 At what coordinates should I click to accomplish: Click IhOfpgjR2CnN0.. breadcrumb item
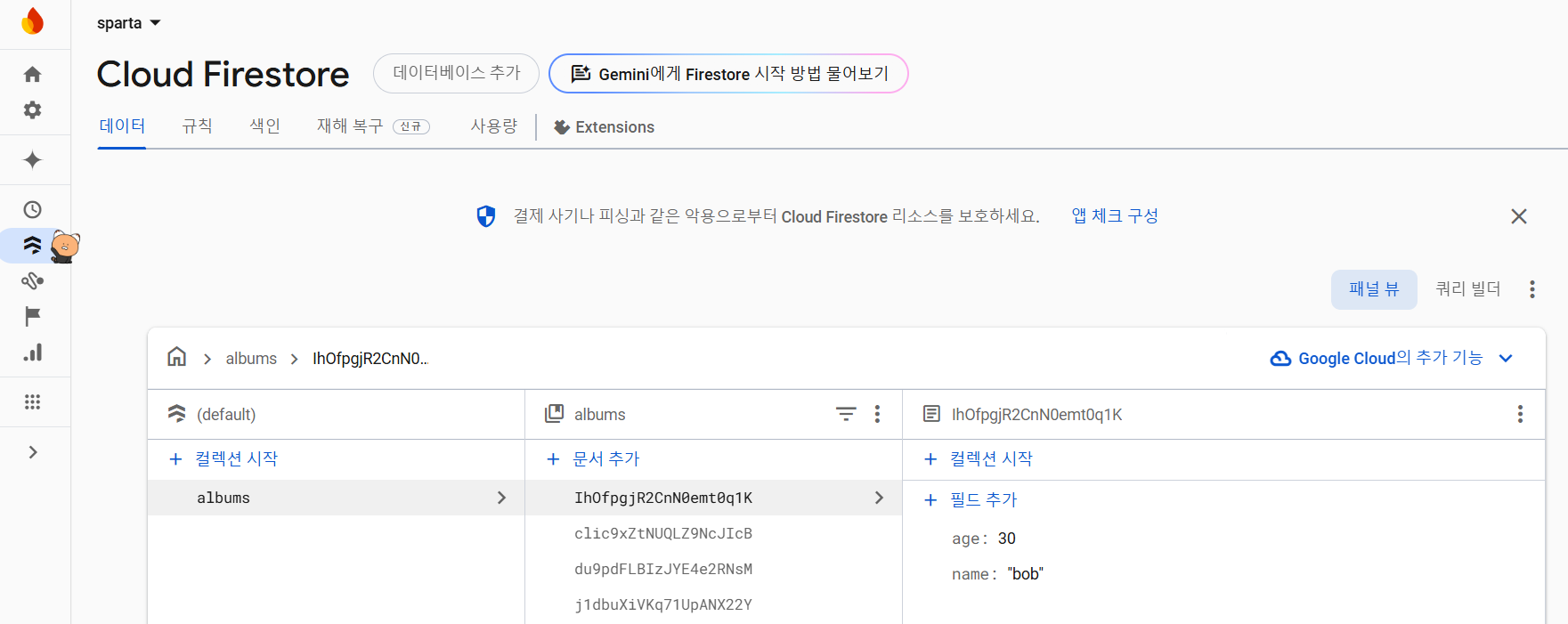370,359
